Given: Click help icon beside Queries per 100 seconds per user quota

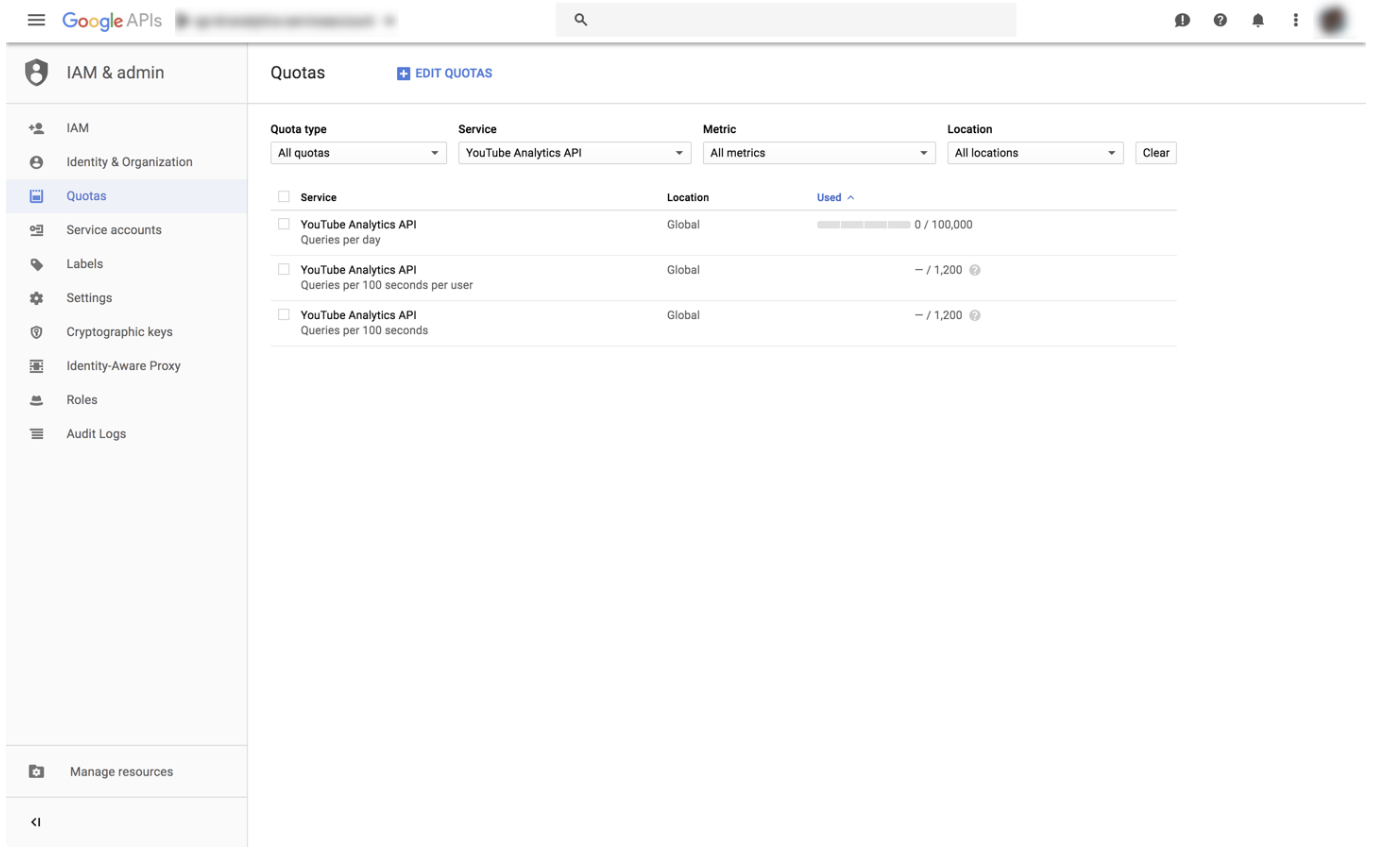Looking at the screenshot, I should pos(975,270).
